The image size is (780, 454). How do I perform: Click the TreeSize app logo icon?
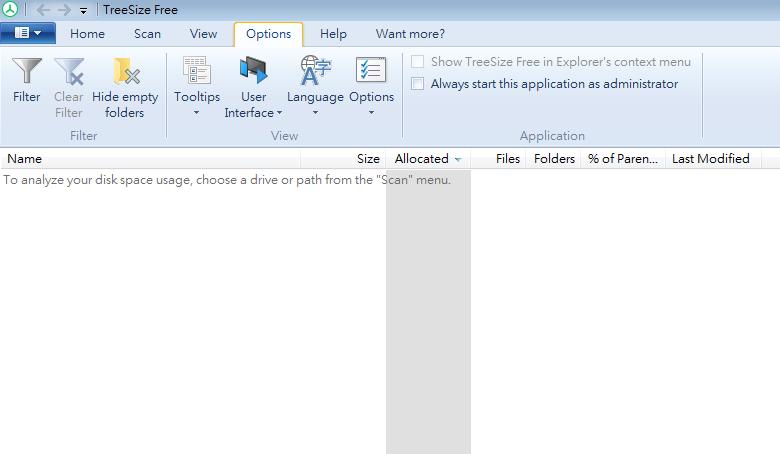(x=9, y=9)
